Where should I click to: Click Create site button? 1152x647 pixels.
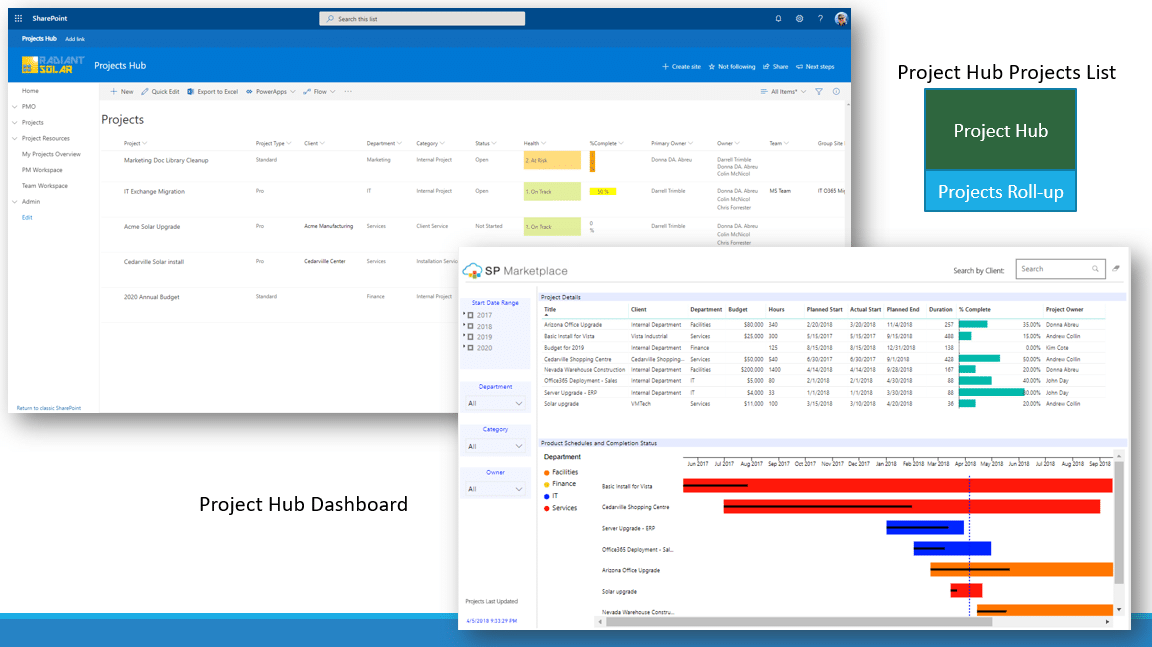681,67
